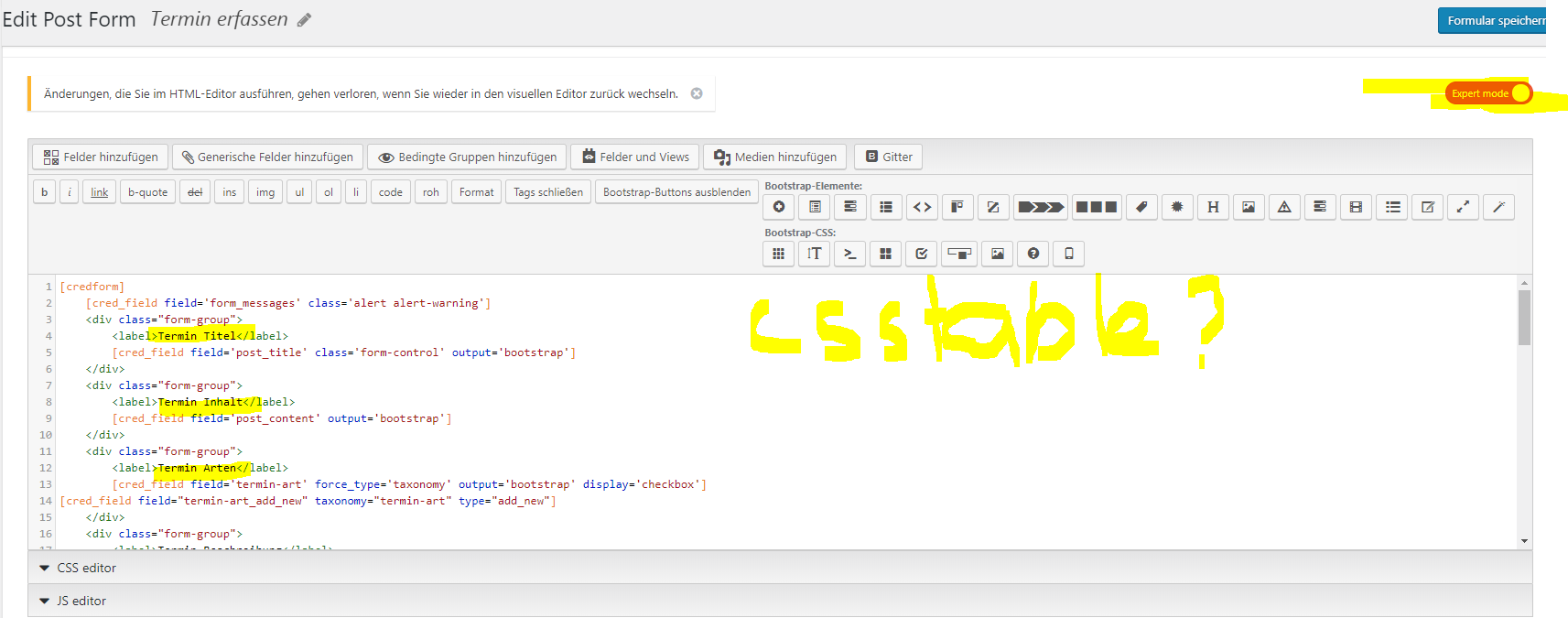Insert a Bootstrap label tag icon
The image size is (1568, 618).
tap(1141, 207)
